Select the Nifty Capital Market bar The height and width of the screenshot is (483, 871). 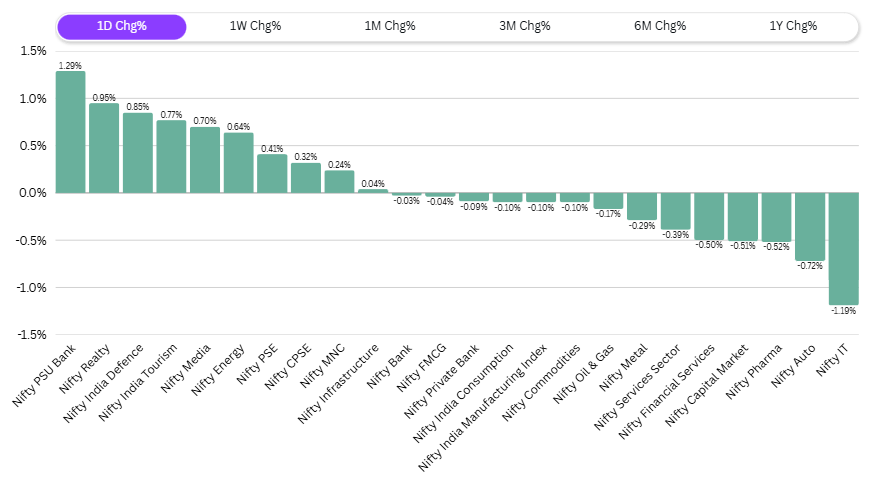[743, 217]
